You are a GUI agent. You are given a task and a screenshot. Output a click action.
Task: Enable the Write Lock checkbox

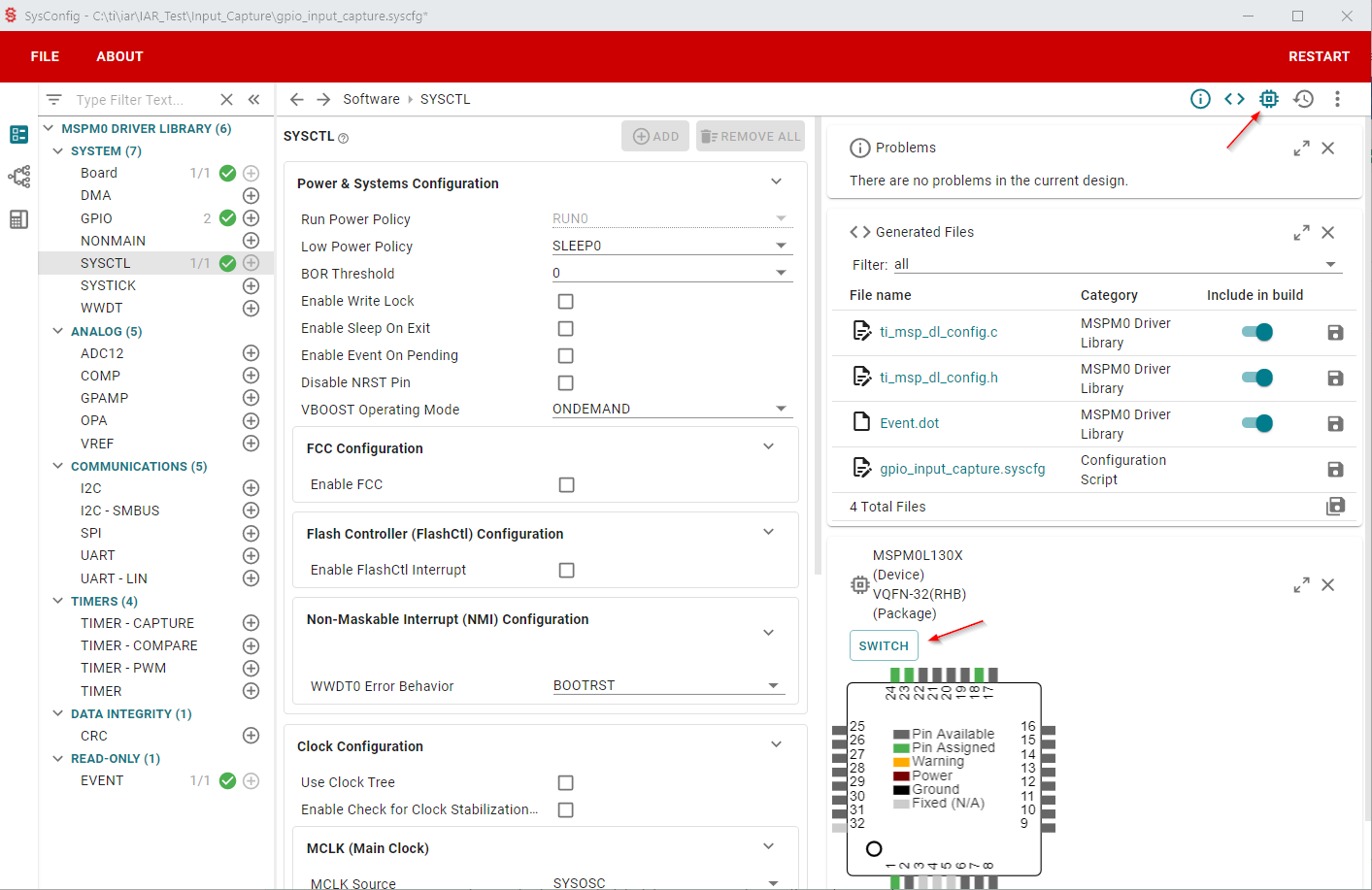[x=566, y=302]
